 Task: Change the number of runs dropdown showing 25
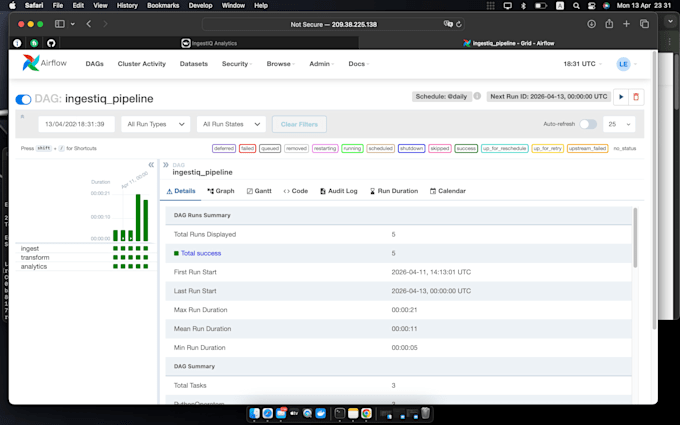click(x=619, y=124)
